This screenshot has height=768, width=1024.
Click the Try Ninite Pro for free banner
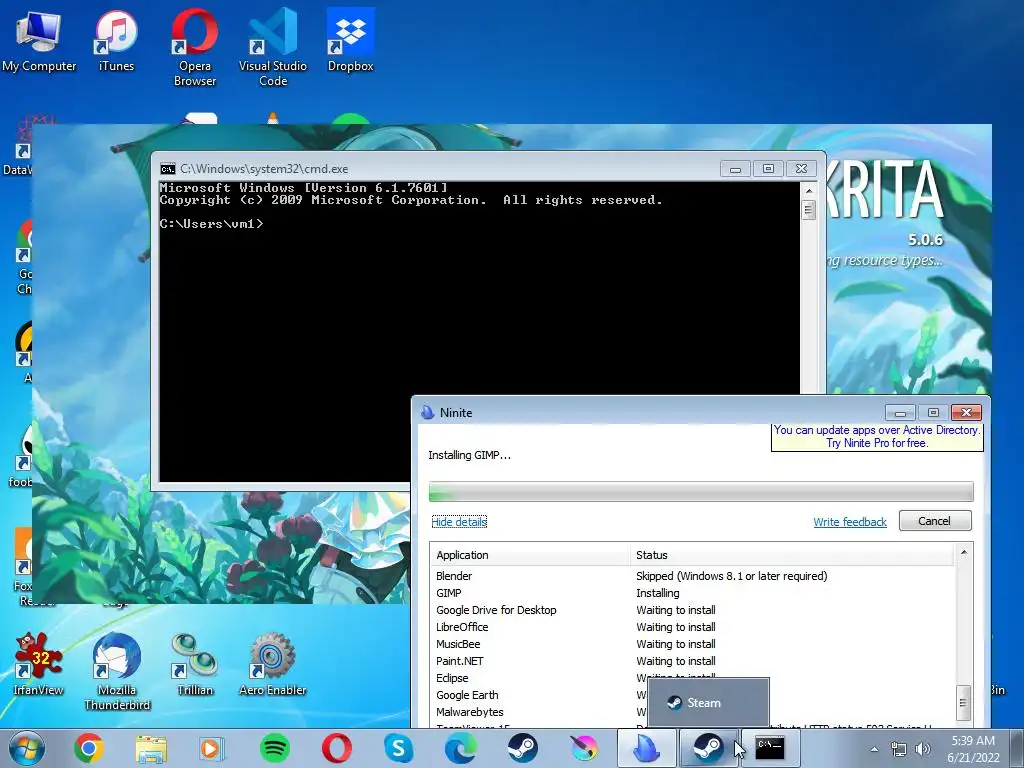877,437
